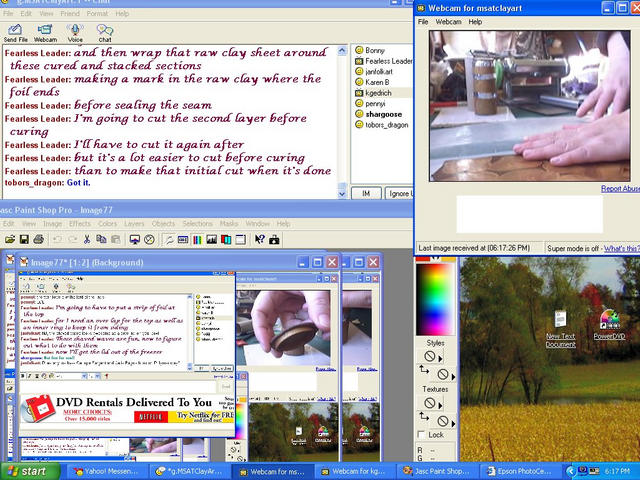Select user Bonny in chat list

(375, 50)
